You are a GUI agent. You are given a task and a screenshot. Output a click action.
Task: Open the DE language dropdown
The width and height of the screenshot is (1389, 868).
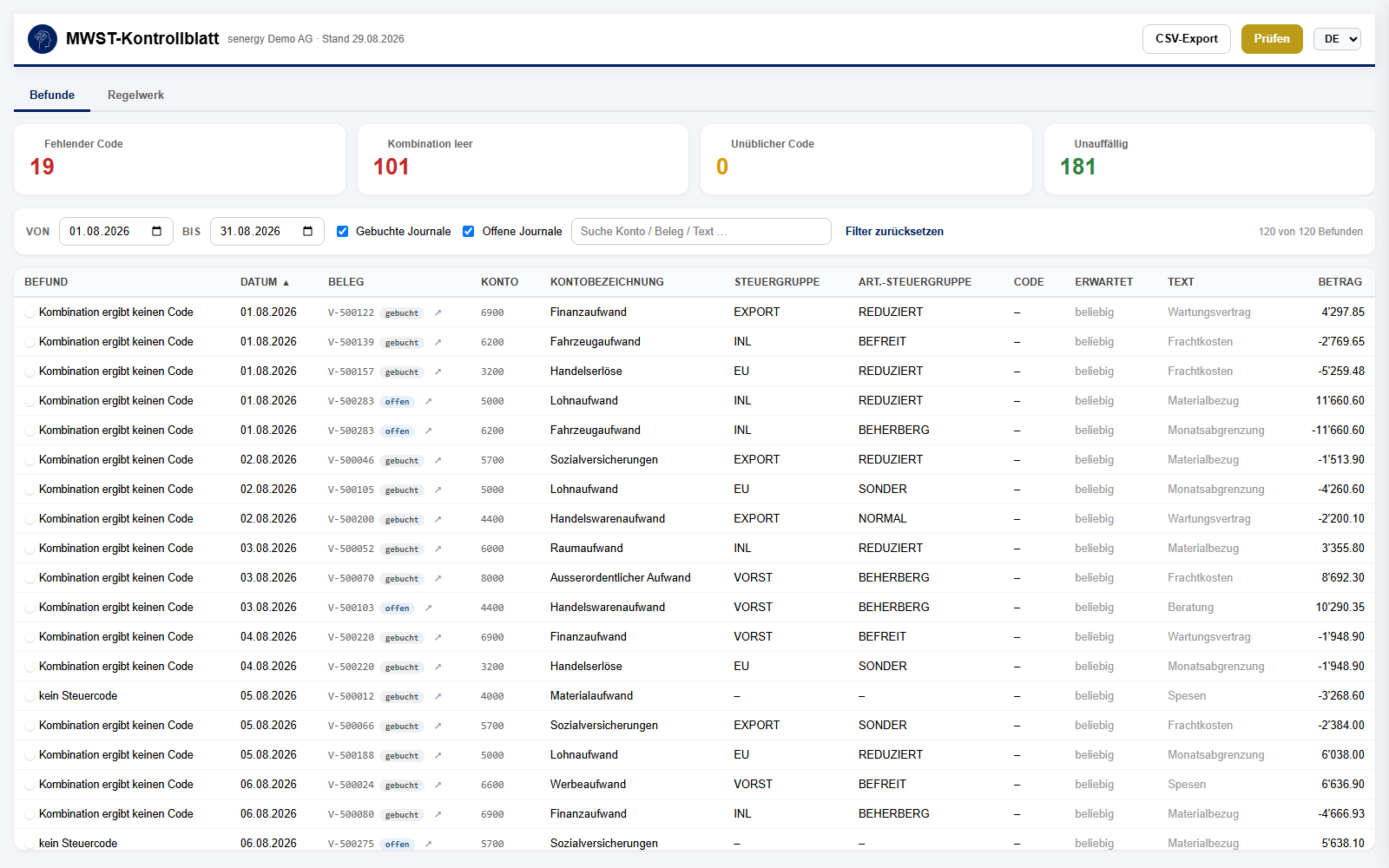click(x=1337, y=39)
